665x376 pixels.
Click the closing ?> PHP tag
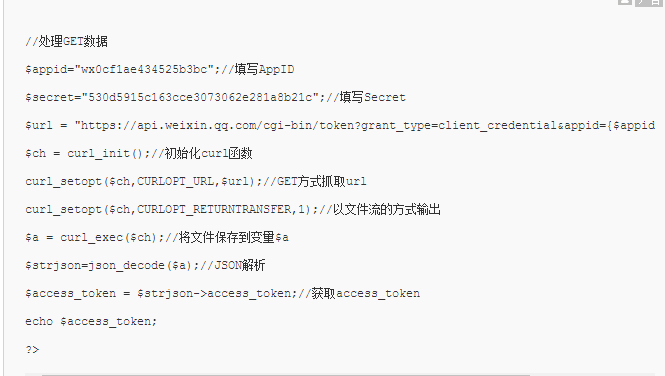[x=32, y=349]
